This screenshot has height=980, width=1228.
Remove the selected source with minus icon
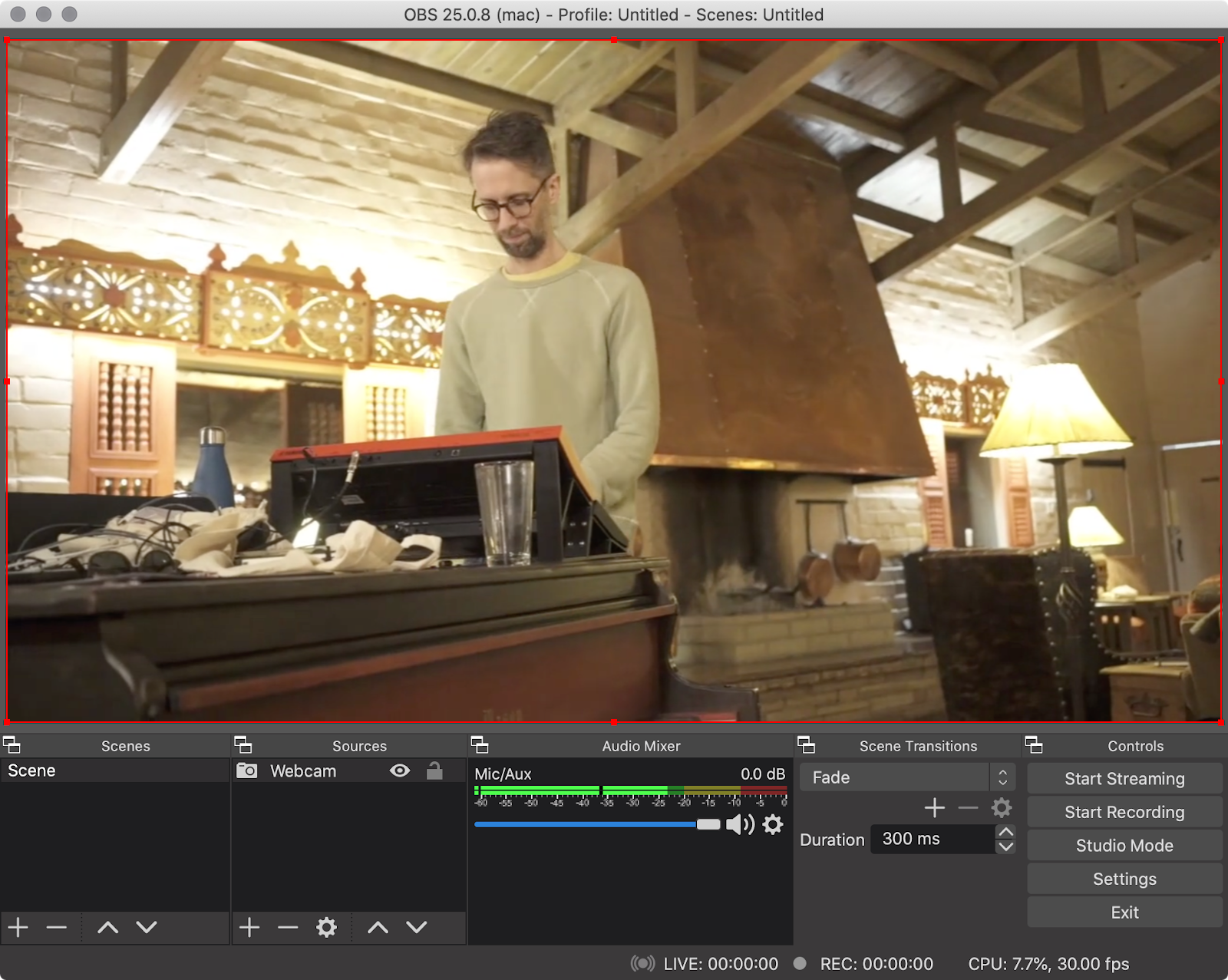[288, 927]
